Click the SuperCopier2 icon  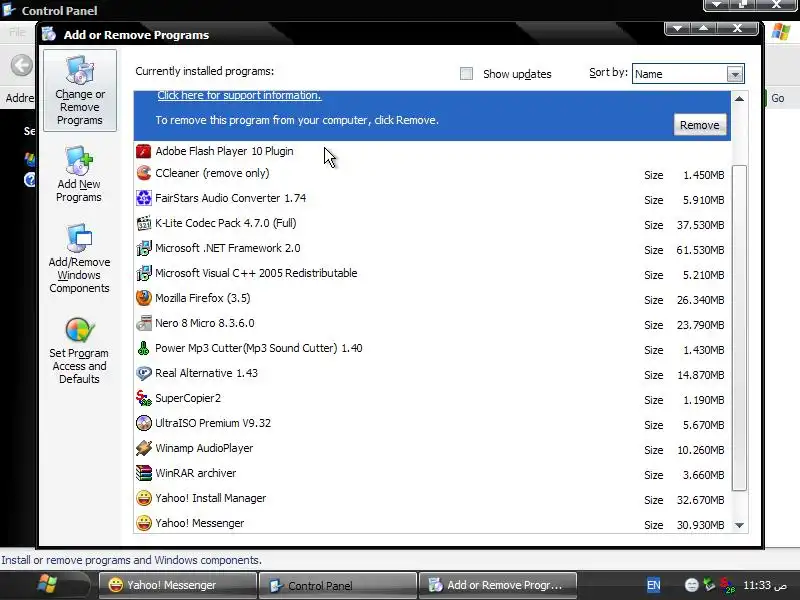pyautogui.click(x=143, y=398)
